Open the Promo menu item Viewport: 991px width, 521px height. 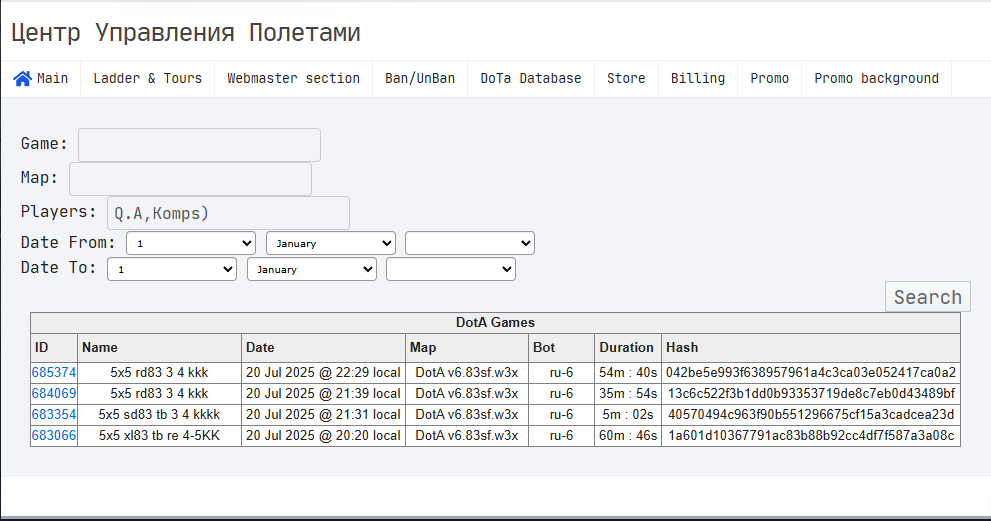click(x=769, y=79)
